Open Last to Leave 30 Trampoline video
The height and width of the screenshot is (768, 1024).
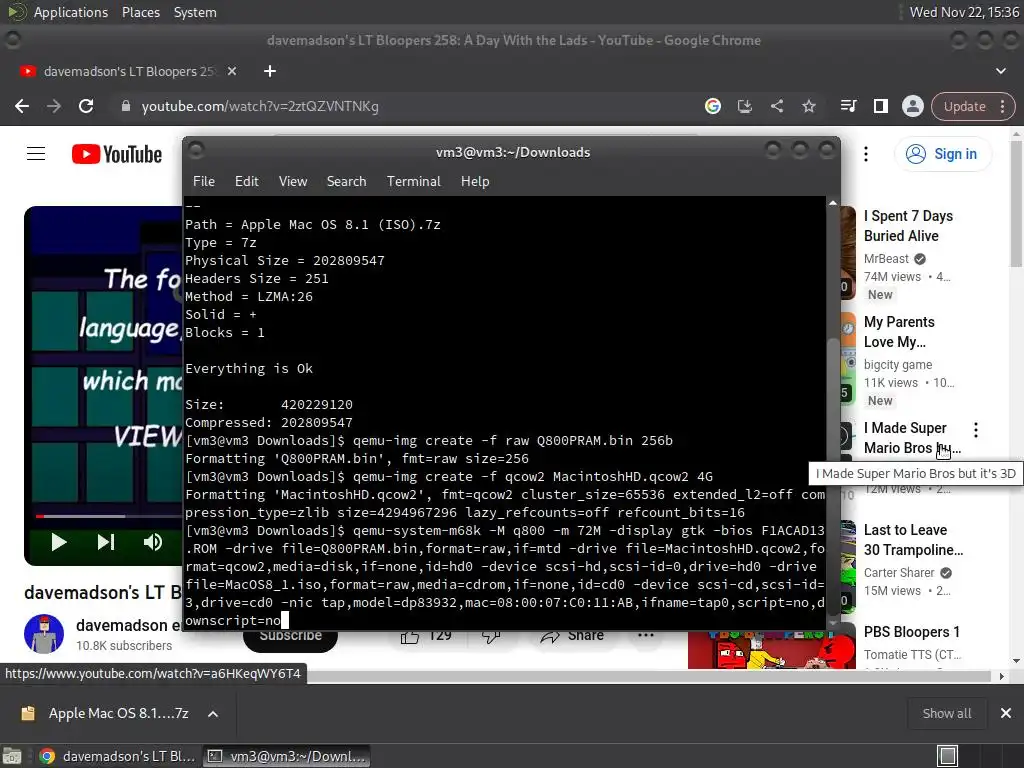click(x=913, y=540)
